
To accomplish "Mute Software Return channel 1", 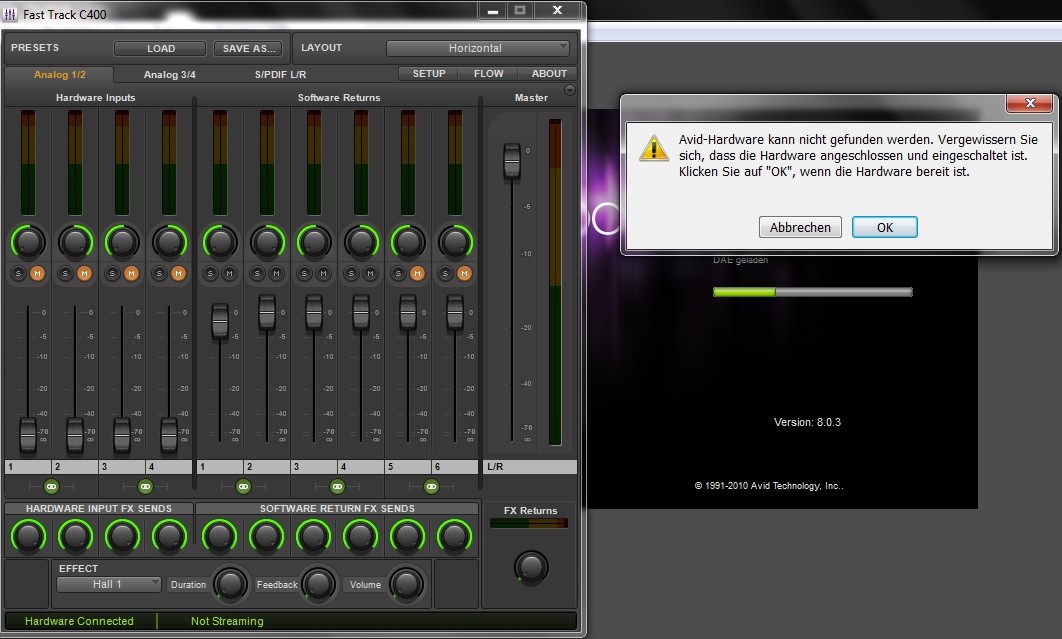I will point(230,273).
